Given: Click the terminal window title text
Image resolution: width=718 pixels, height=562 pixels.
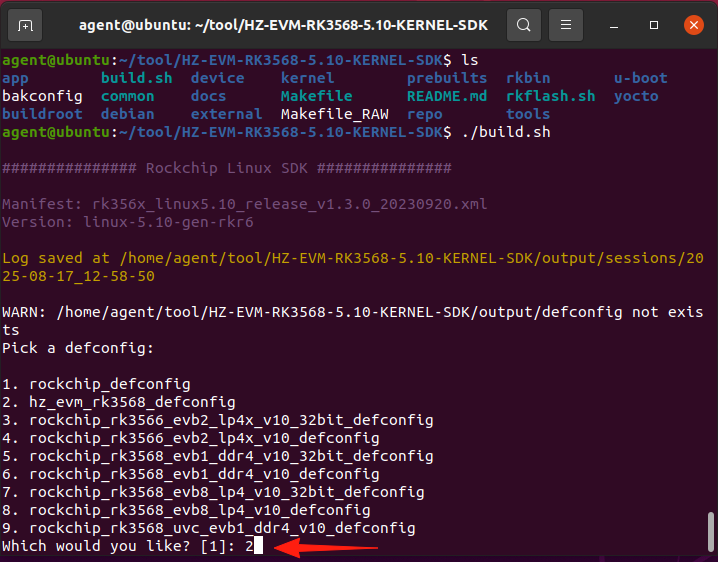Looking at the screenshot, I should tap(283, 25).
